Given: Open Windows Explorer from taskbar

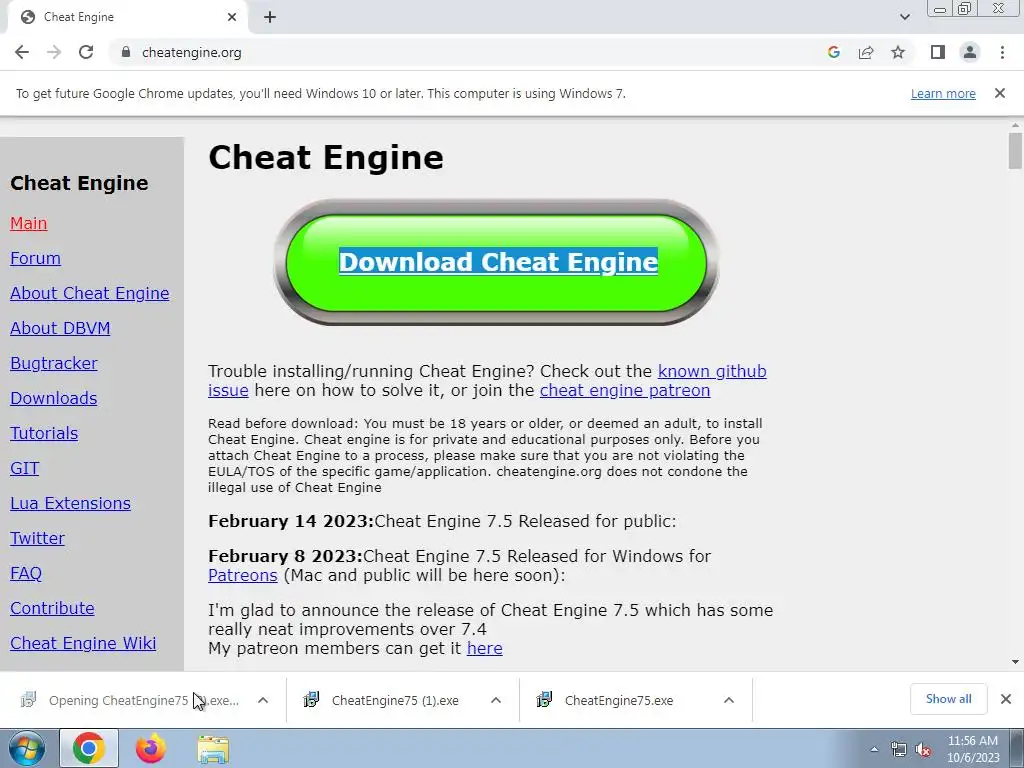Looking at the screenshot, I should point(214,749).
